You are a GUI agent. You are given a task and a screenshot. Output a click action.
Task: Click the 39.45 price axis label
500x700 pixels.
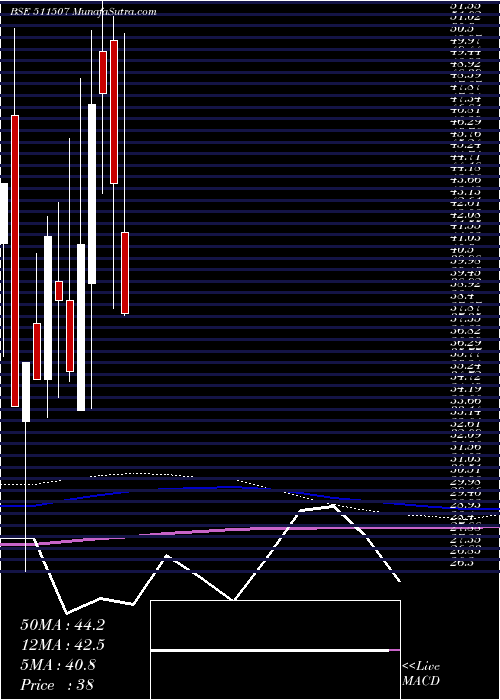[465, 272]
